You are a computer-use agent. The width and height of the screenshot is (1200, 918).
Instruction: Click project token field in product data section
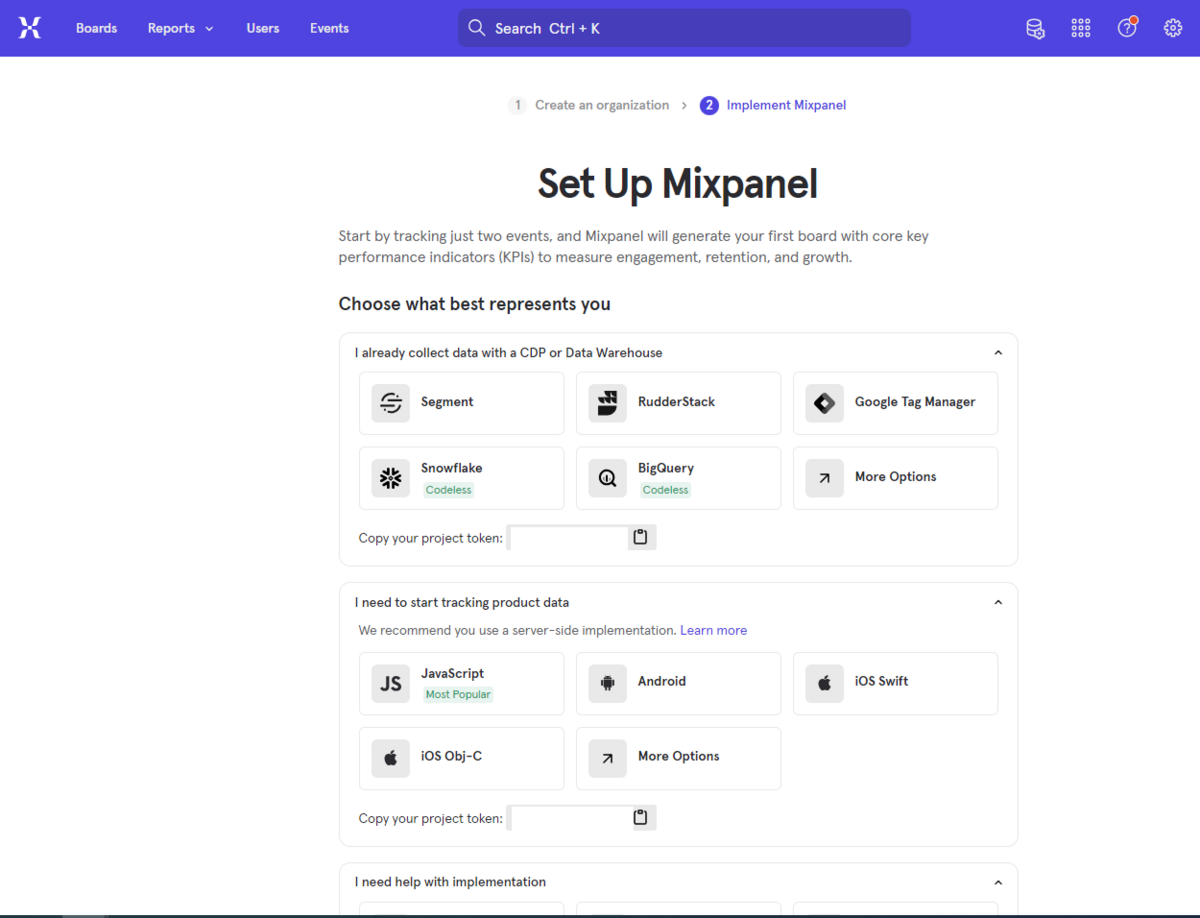pyautogui.click(x=569, y=818)
